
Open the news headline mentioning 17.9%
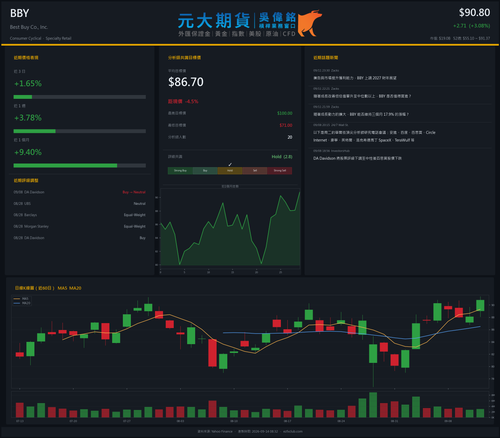361,114
